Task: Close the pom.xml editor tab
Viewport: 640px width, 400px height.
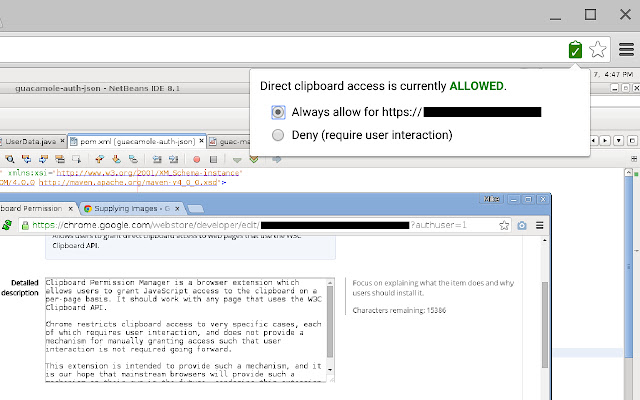Action: tap(201, 141)
